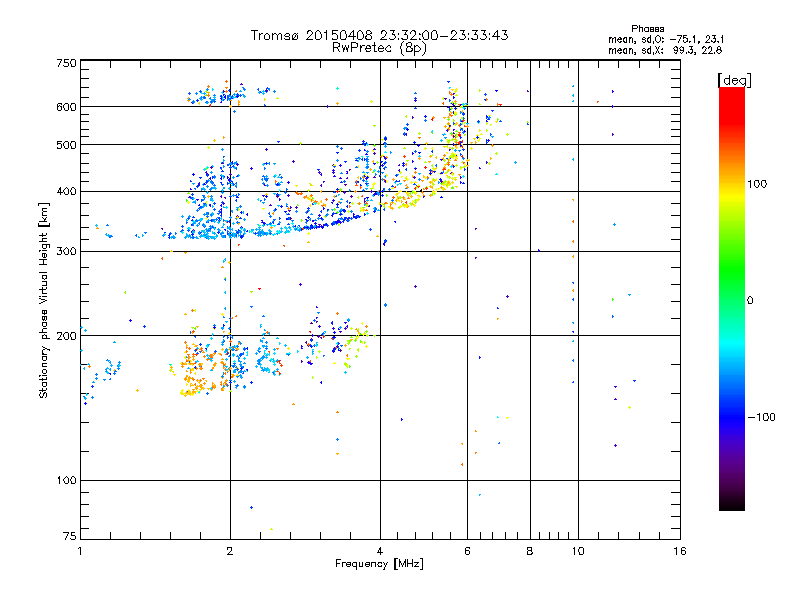Click the x-axis tick label '6'
This screenshot has height=600, width=800.
tap(467, 551)
